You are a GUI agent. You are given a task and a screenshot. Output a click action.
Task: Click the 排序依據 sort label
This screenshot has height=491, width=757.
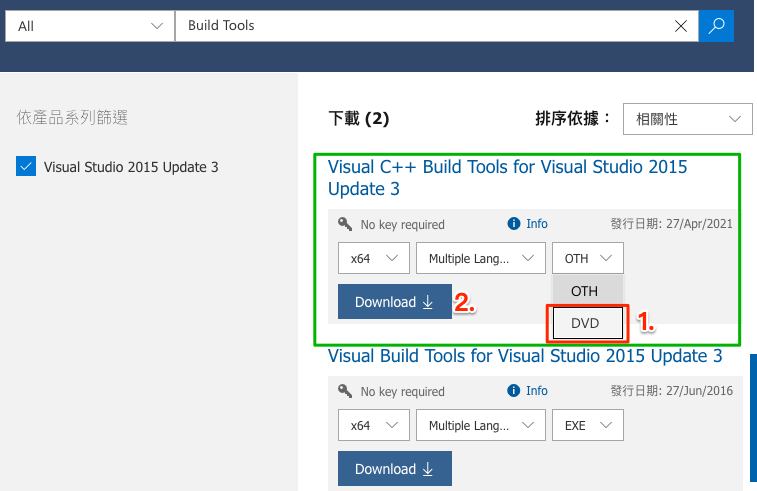[573, 118]
